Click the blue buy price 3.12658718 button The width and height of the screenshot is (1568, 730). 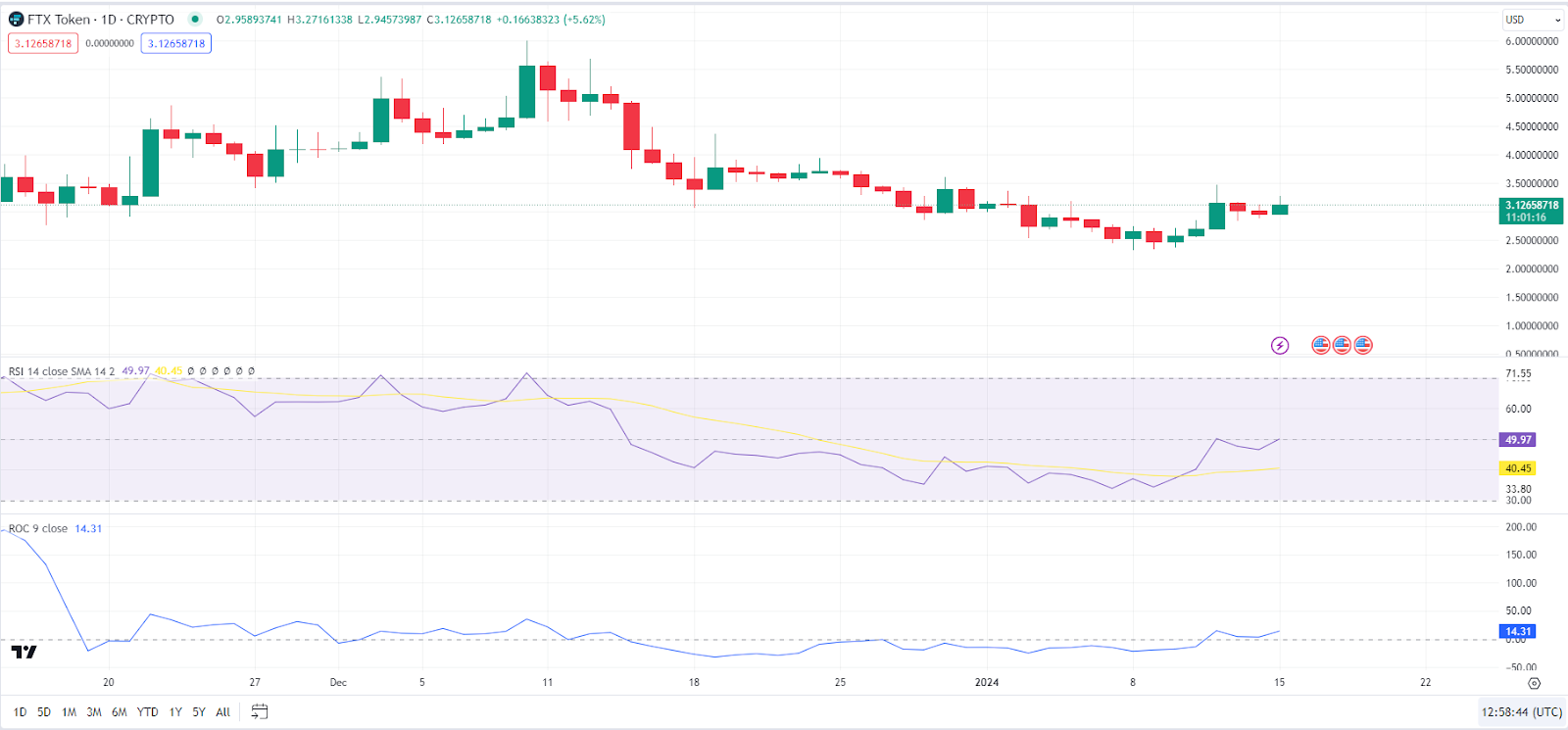pyautogui.click(x=176, y=43)
